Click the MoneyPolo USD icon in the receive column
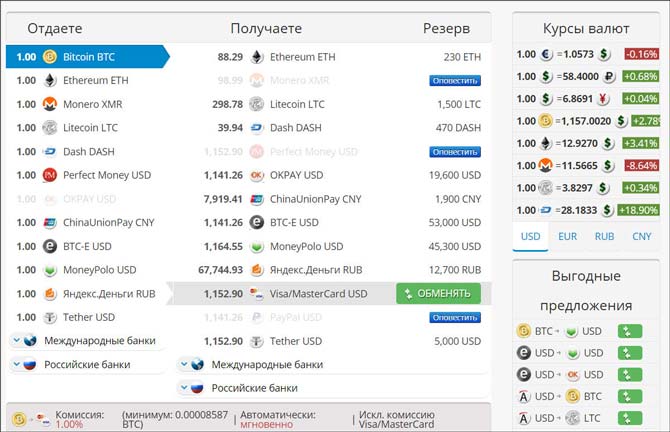 [x=257, y=247]
